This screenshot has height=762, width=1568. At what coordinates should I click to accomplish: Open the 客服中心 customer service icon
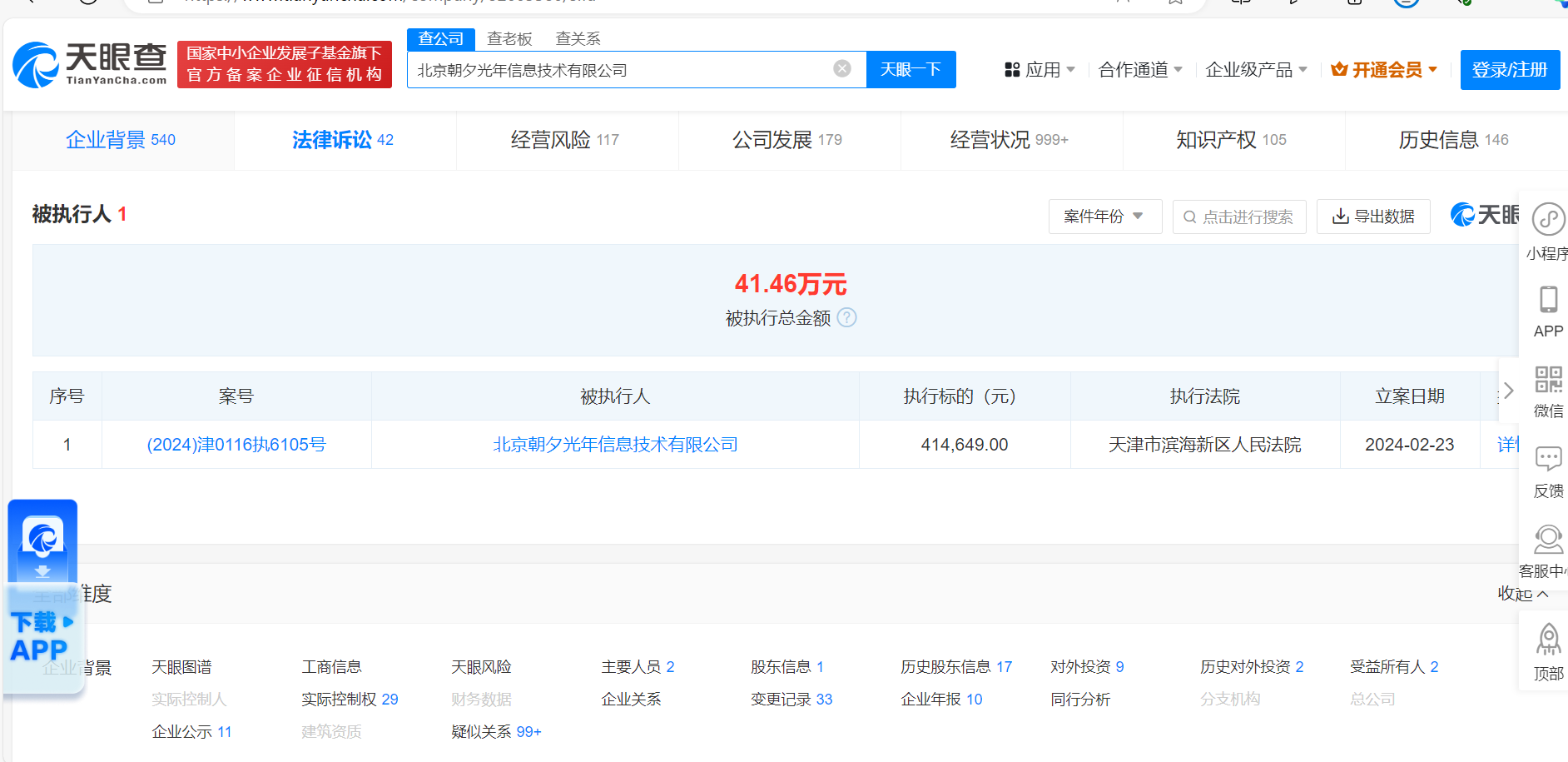click(1548, 539)
